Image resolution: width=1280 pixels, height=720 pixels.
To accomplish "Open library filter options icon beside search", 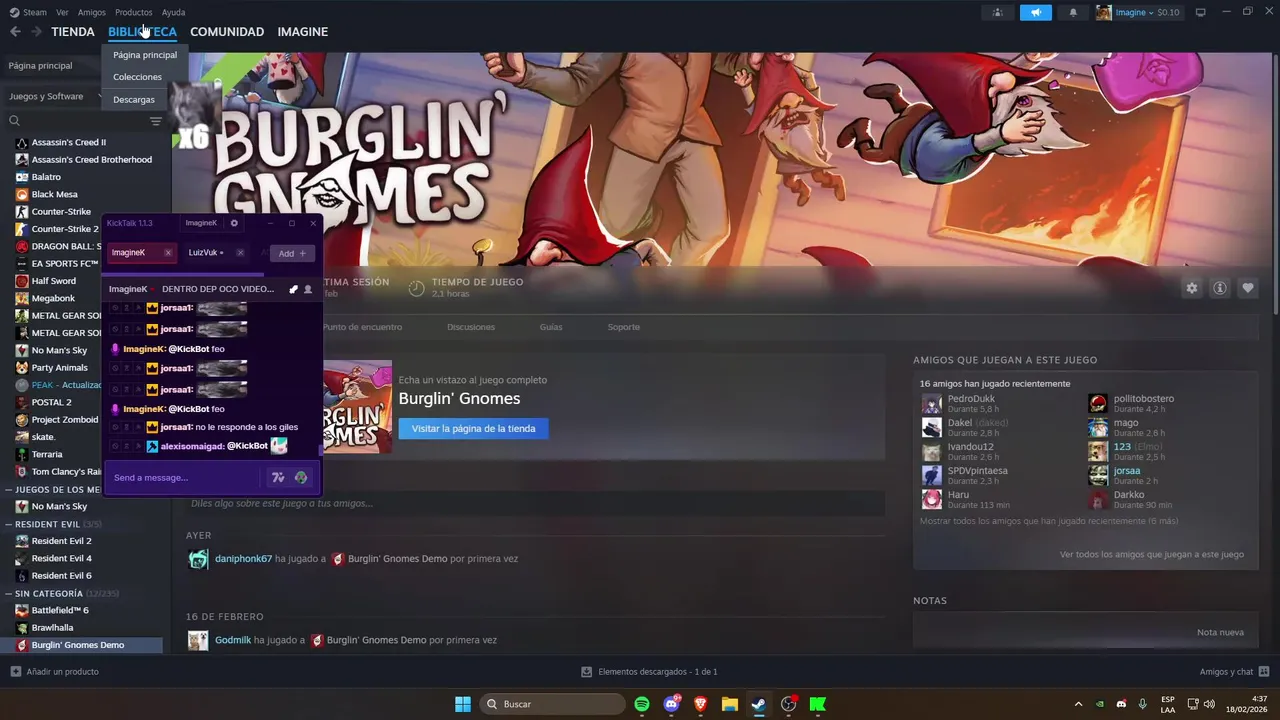I will coord(155,121).
